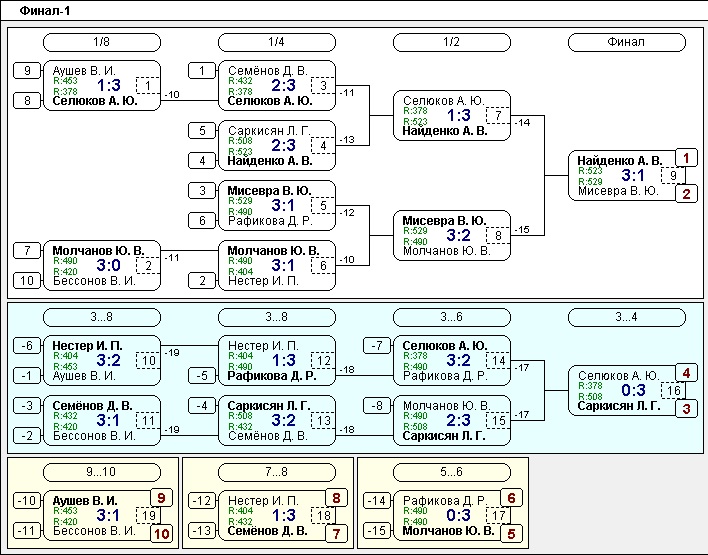
Task: Click seed box 6 beside Рафикова Д. Р.
Action: tap(202, 220)
